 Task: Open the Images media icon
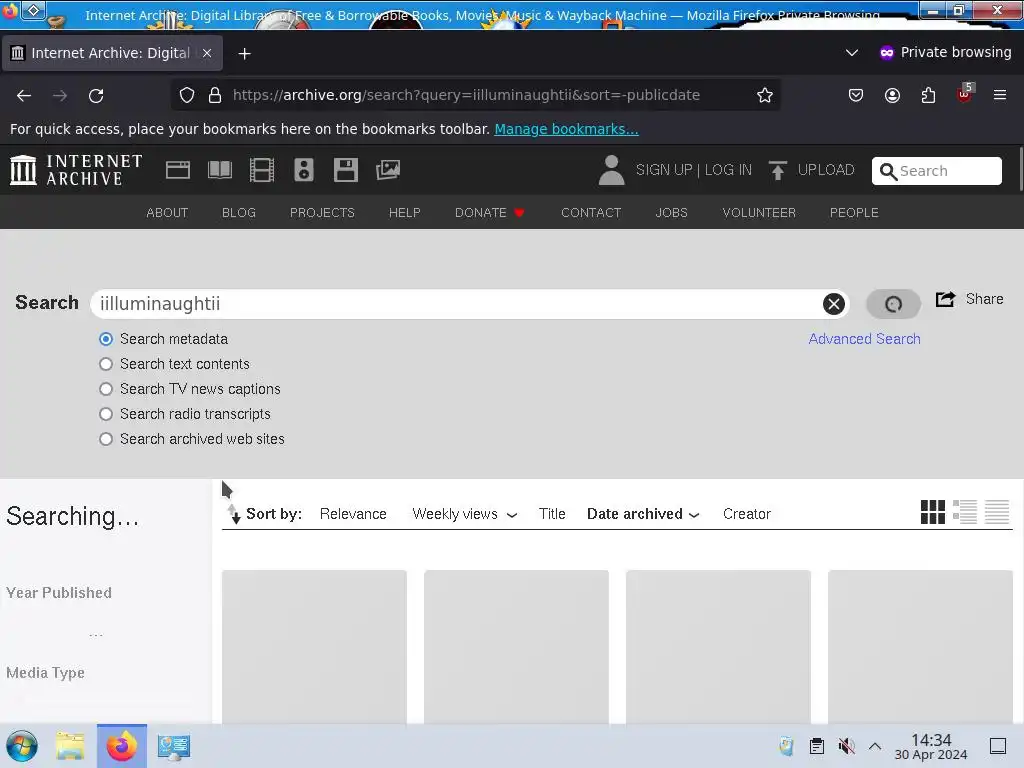click(388, 170)
